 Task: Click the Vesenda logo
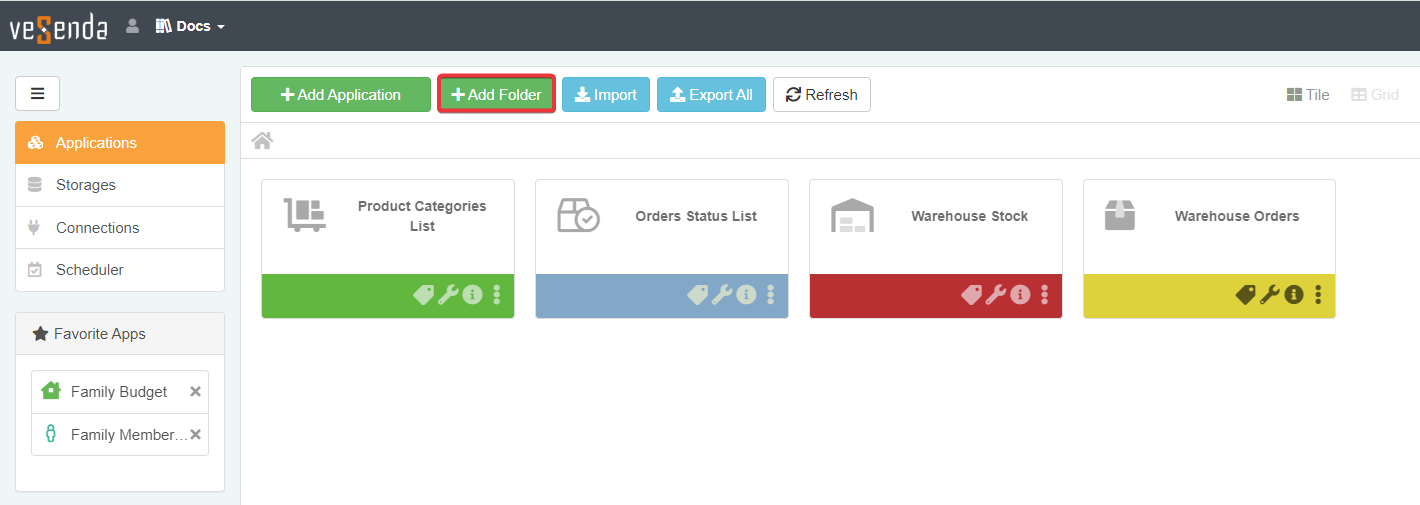click(58, 27)
